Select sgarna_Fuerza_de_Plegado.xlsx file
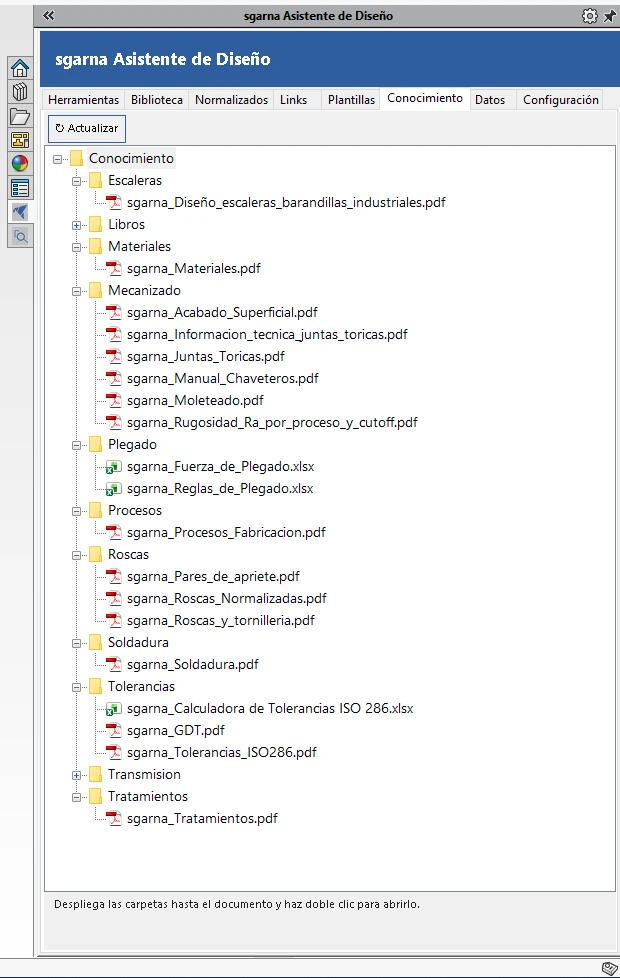The height and width of the screenshot is (978, 620). point(220,467)
